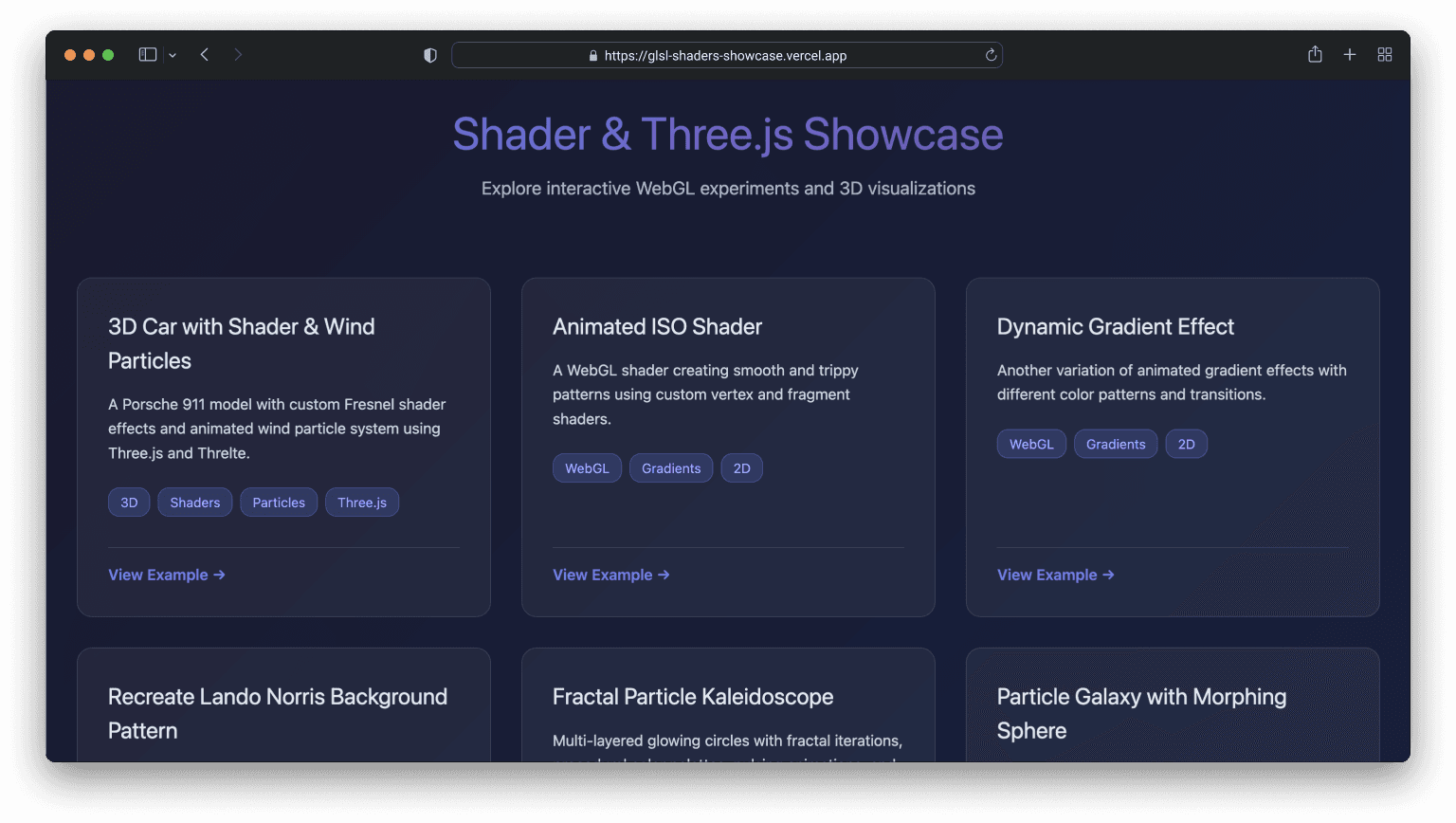Screen dimensions: 1456x823
Task: Select the Three.js tag pill
Action: 362,502
